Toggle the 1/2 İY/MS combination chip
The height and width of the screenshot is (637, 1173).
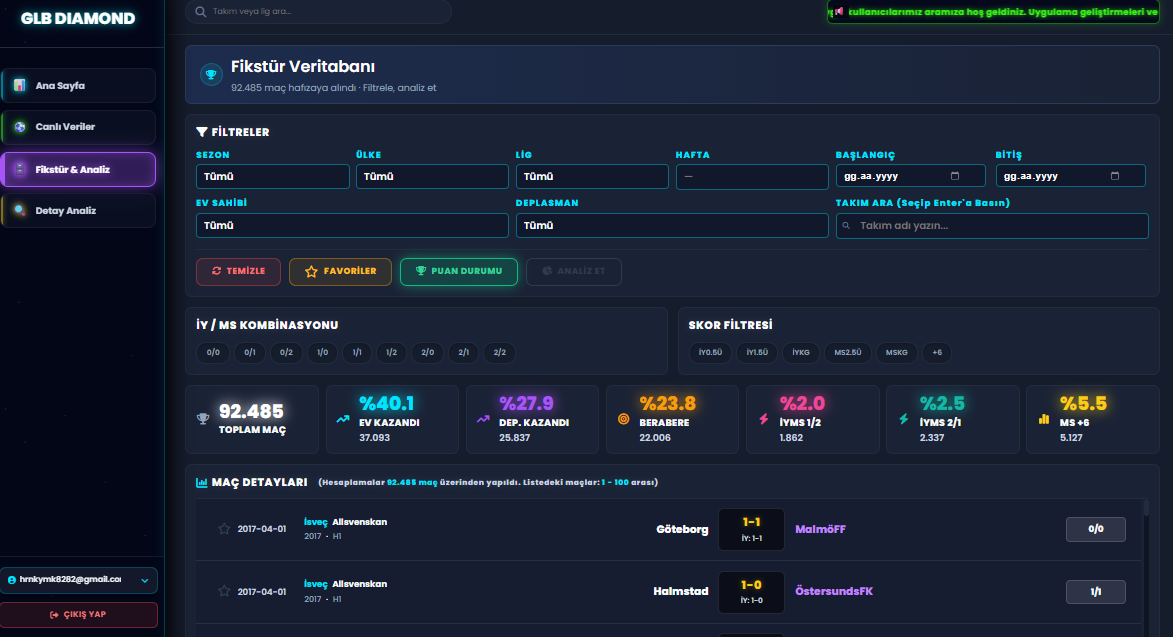point(391,352)
